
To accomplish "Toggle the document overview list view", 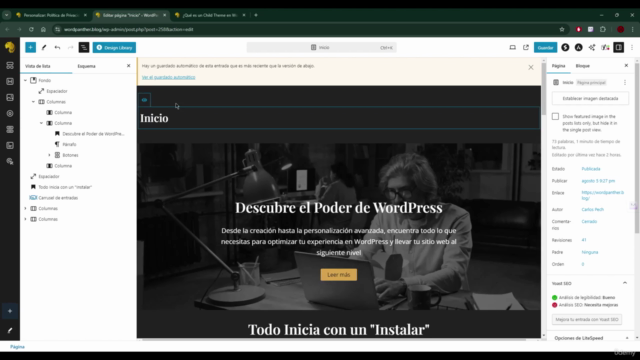I will (x=84, y=47).
